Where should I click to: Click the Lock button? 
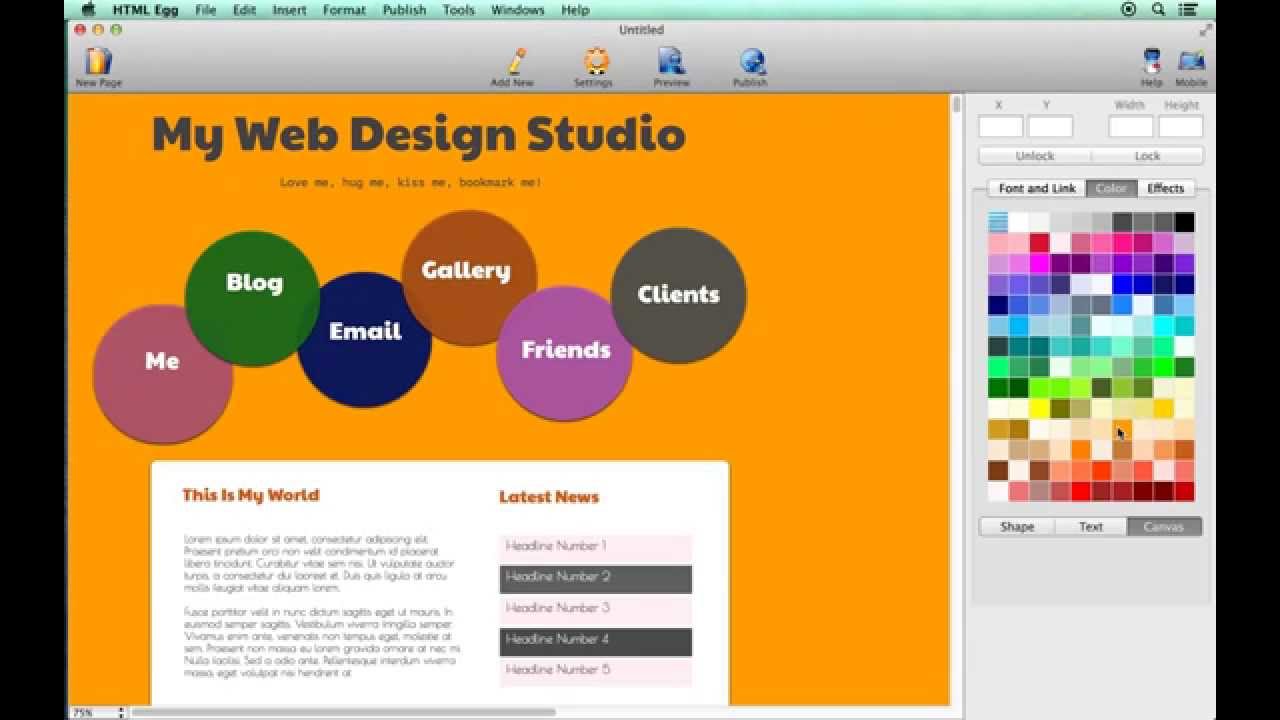(x=1147, y=156)
